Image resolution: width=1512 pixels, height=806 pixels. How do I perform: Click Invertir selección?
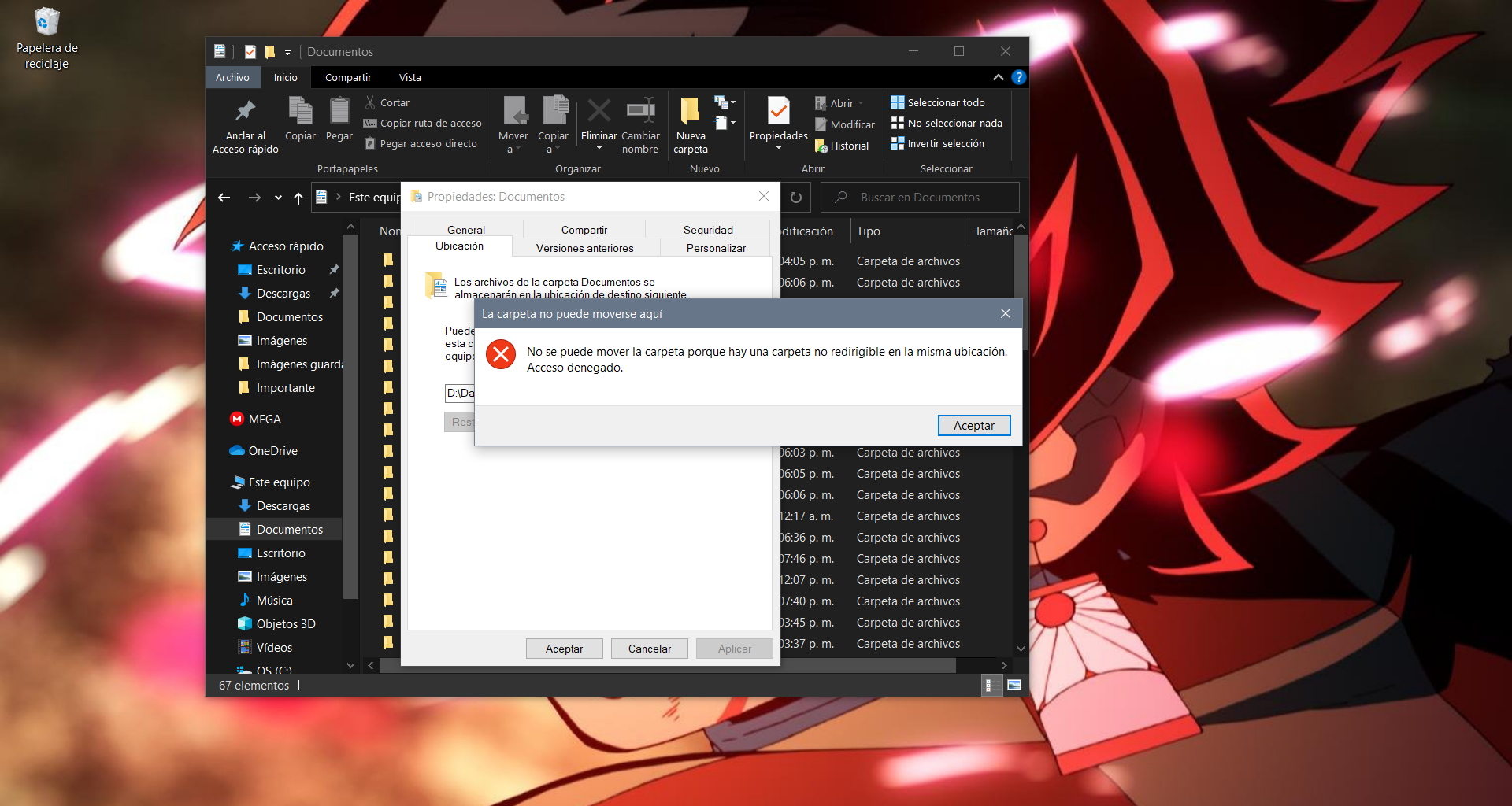[x=938, y=143]
